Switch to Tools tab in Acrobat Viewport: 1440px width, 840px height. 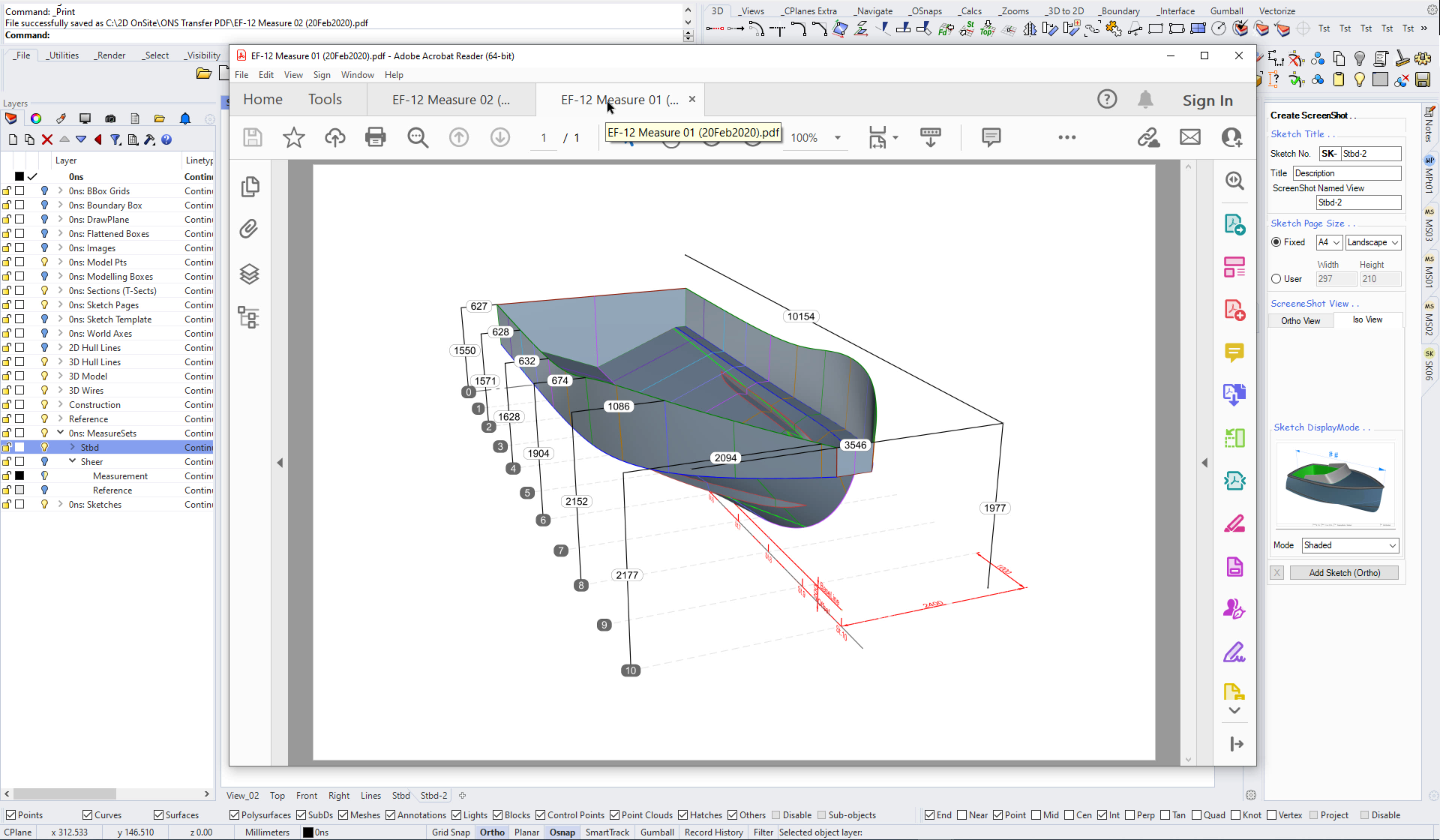(x=325, y=100)
